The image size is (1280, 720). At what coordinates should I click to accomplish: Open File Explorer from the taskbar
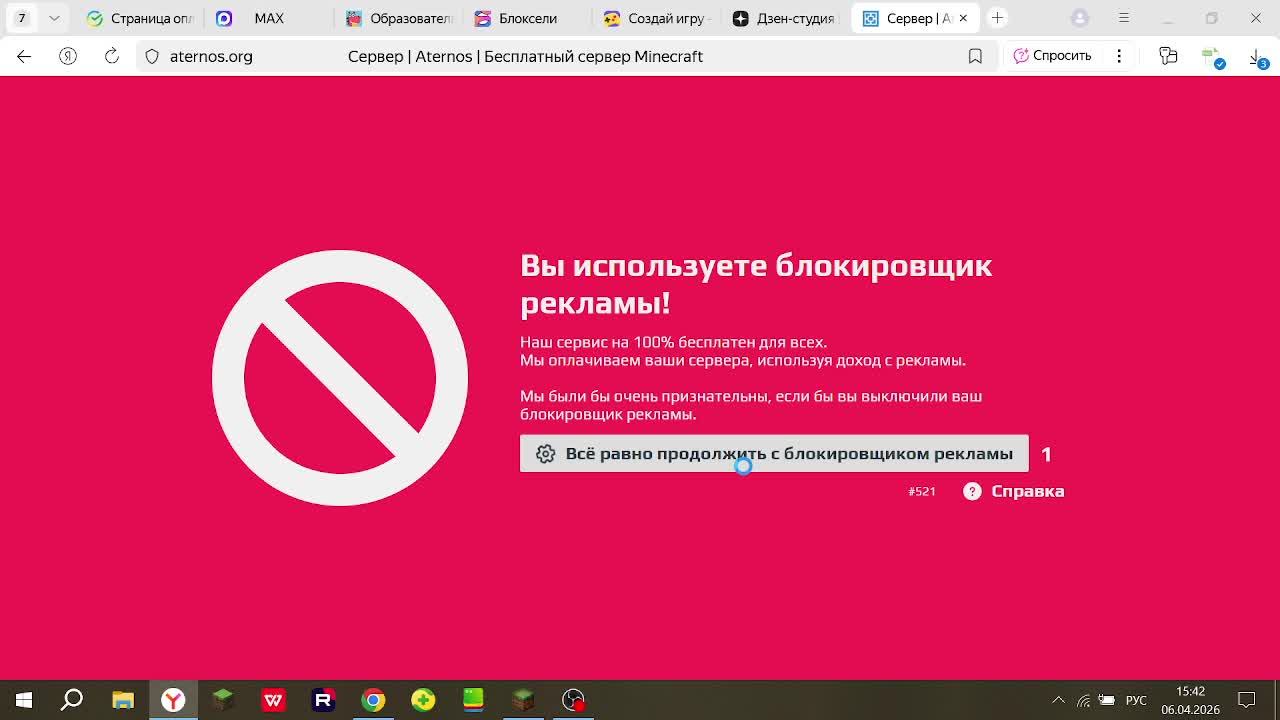(123, 700)
